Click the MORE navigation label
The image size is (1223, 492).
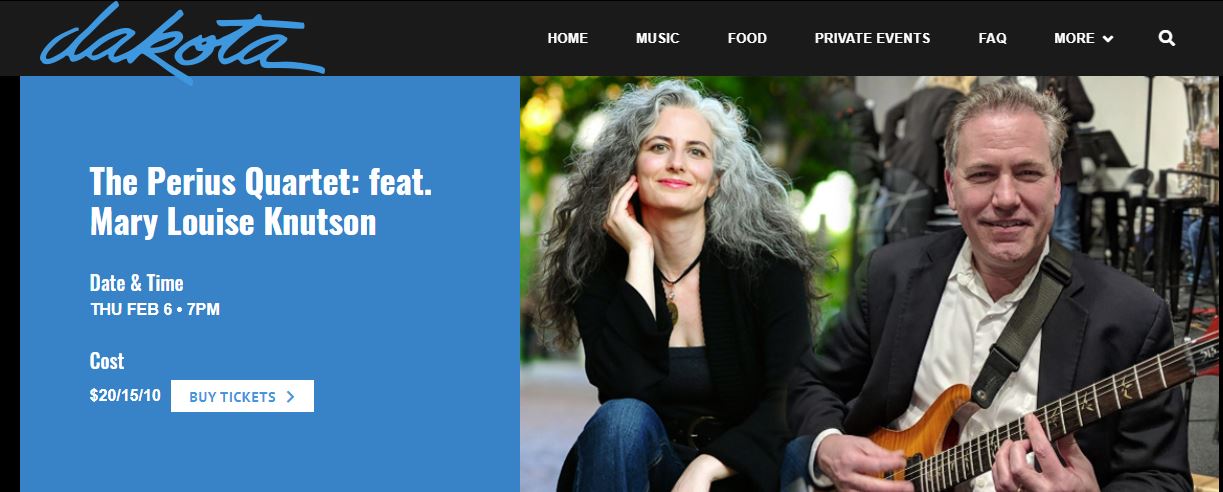tap(1074, 38)
